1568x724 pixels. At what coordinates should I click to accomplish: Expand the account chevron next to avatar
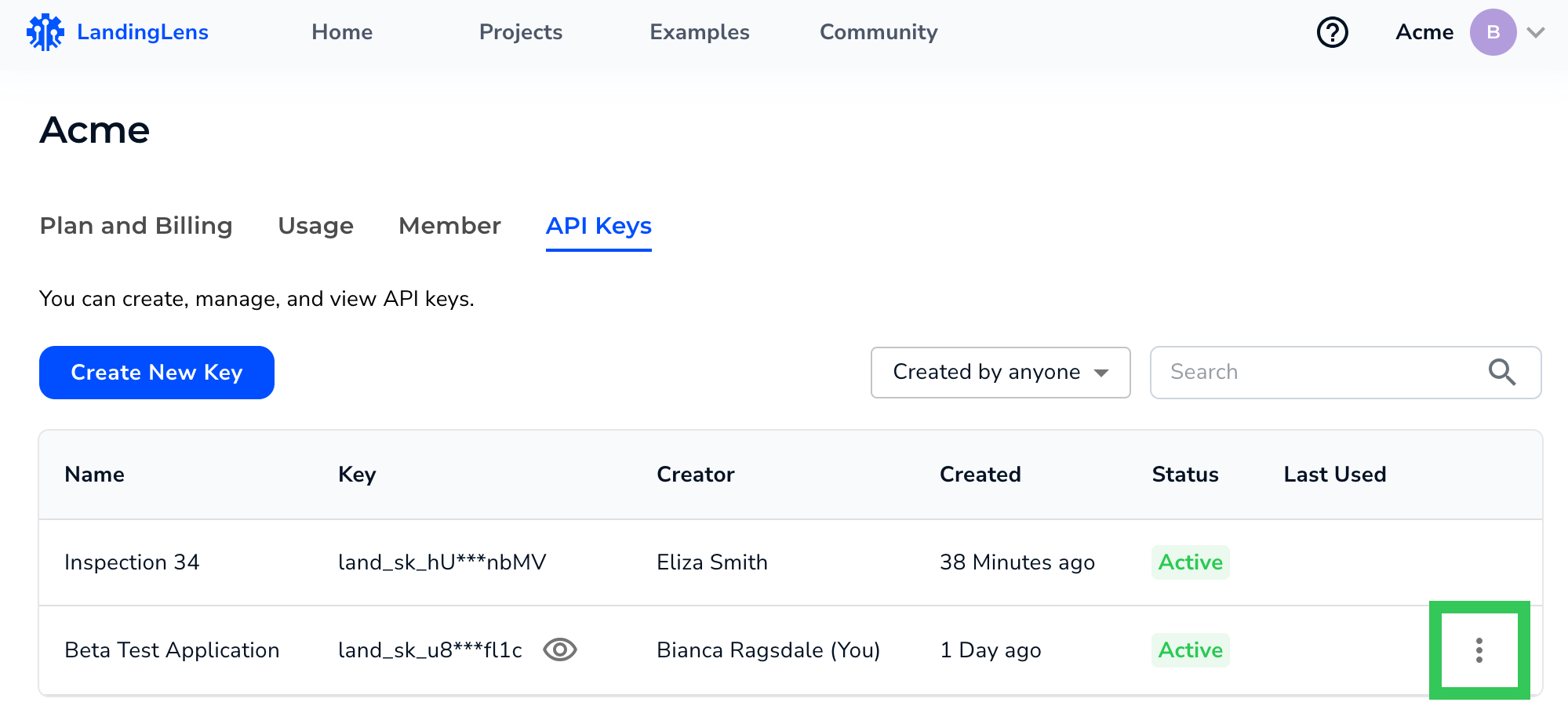coord(1536,32)
